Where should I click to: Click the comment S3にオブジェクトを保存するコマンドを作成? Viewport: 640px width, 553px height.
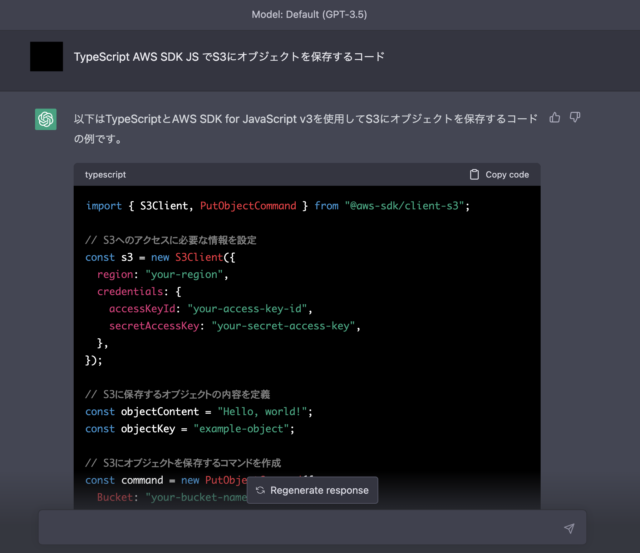[x=183, y=463]
